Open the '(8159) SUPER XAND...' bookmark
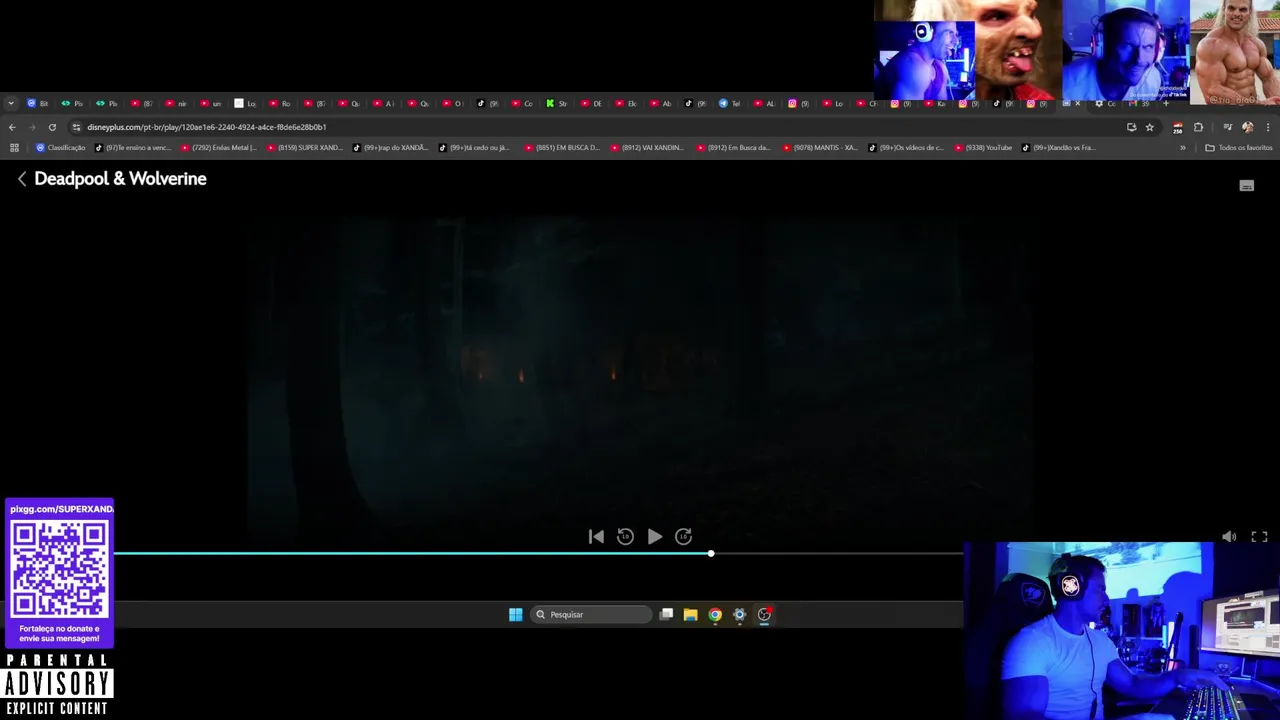The width and height of the screenshot is (1280, 720). coord(305,148)
